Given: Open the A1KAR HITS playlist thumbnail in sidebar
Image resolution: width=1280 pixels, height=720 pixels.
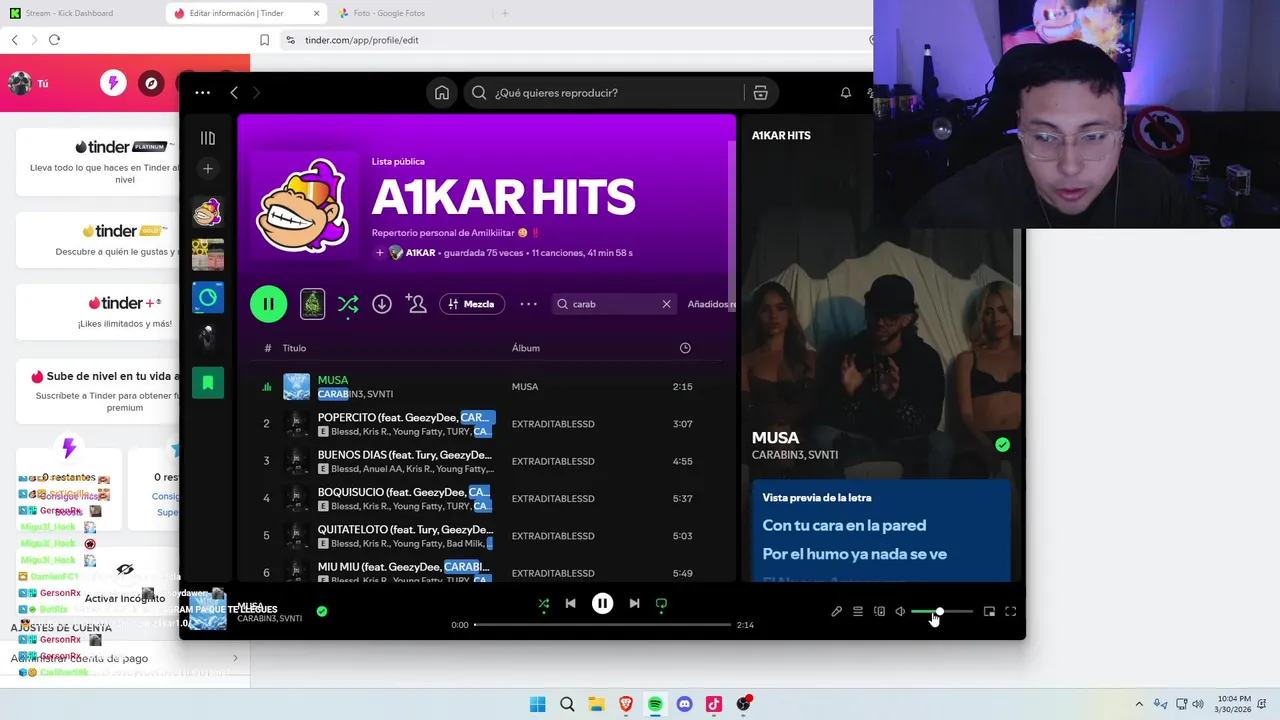Looking at the screenshot, I should [x=208, y=212].
